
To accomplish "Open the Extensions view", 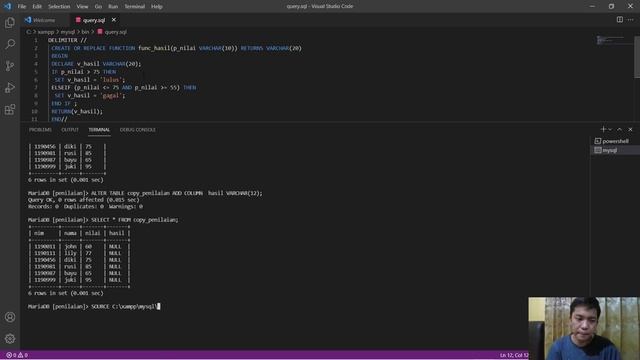I will pos(10,109).
